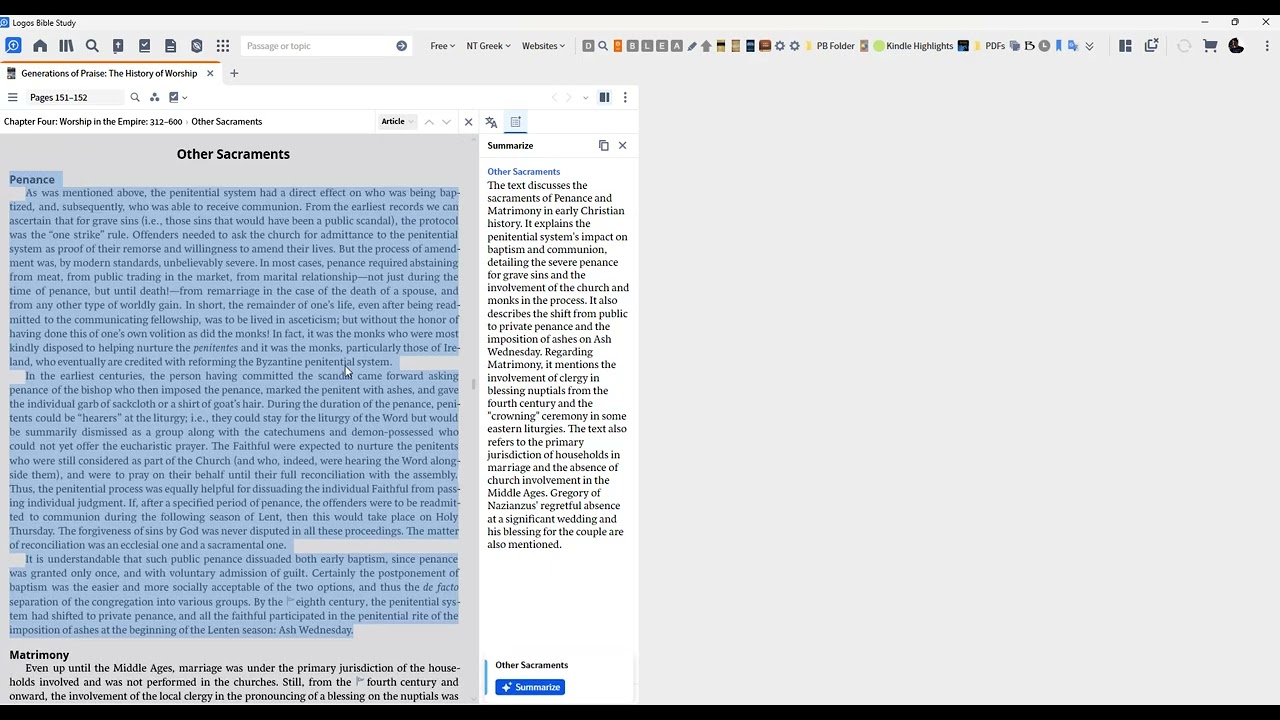Screen dimensions: 1280x720
Task: Click the Matrimony section heading
Action: 39,654
